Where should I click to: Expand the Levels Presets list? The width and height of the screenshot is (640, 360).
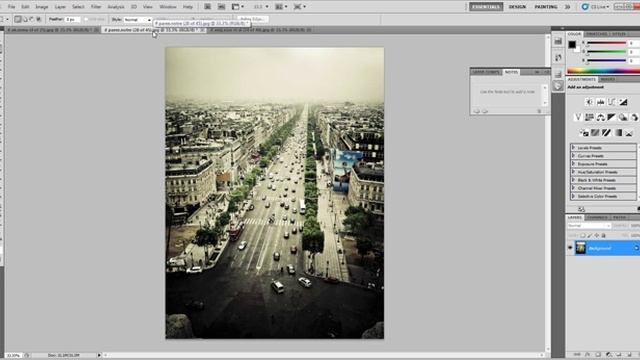573,148
